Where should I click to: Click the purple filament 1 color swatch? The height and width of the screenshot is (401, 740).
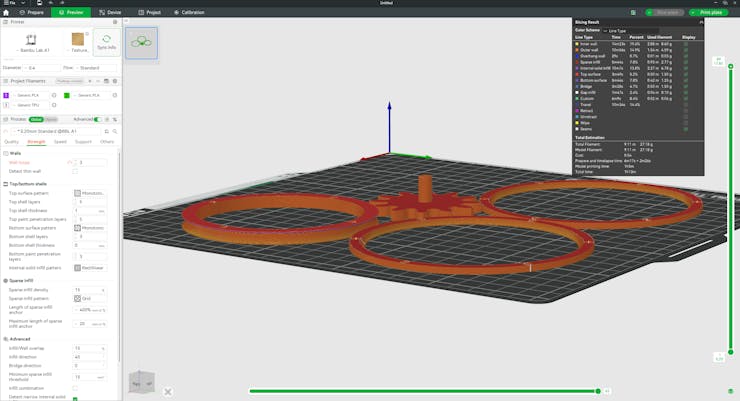(x=6, y=95)
